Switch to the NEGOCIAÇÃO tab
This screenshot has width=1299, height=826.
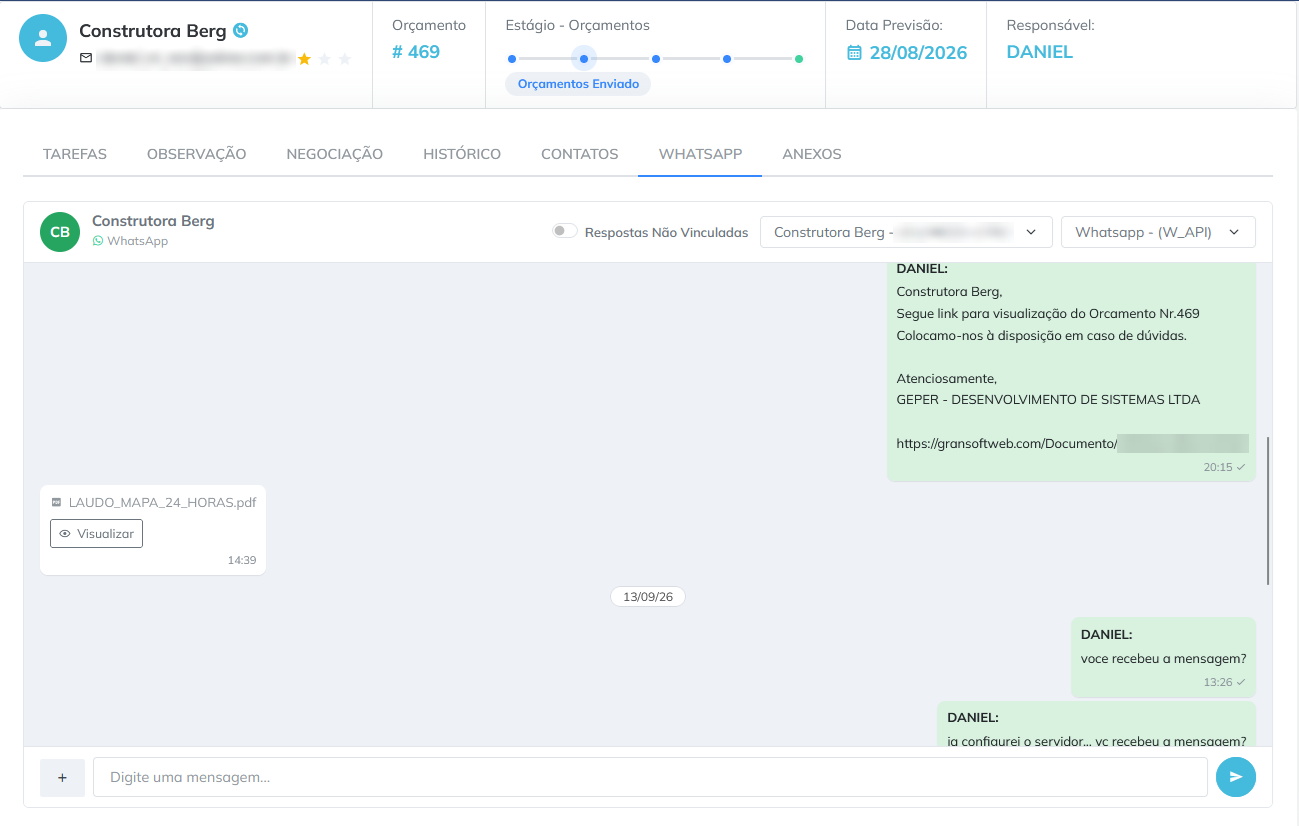pos(335,154)
